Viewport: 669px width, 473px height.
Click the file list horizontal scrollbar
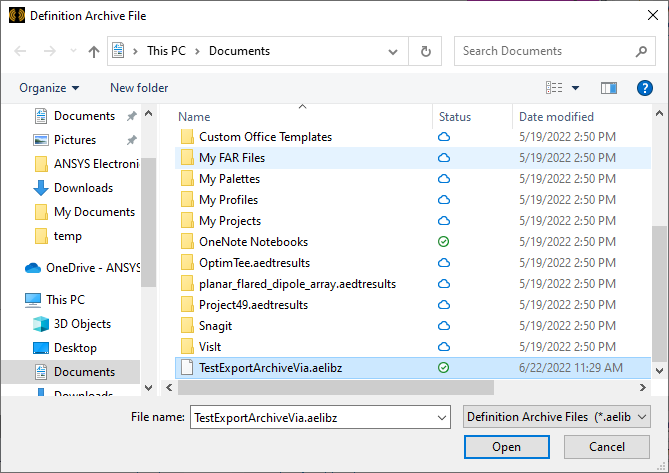tap(336, 387)
